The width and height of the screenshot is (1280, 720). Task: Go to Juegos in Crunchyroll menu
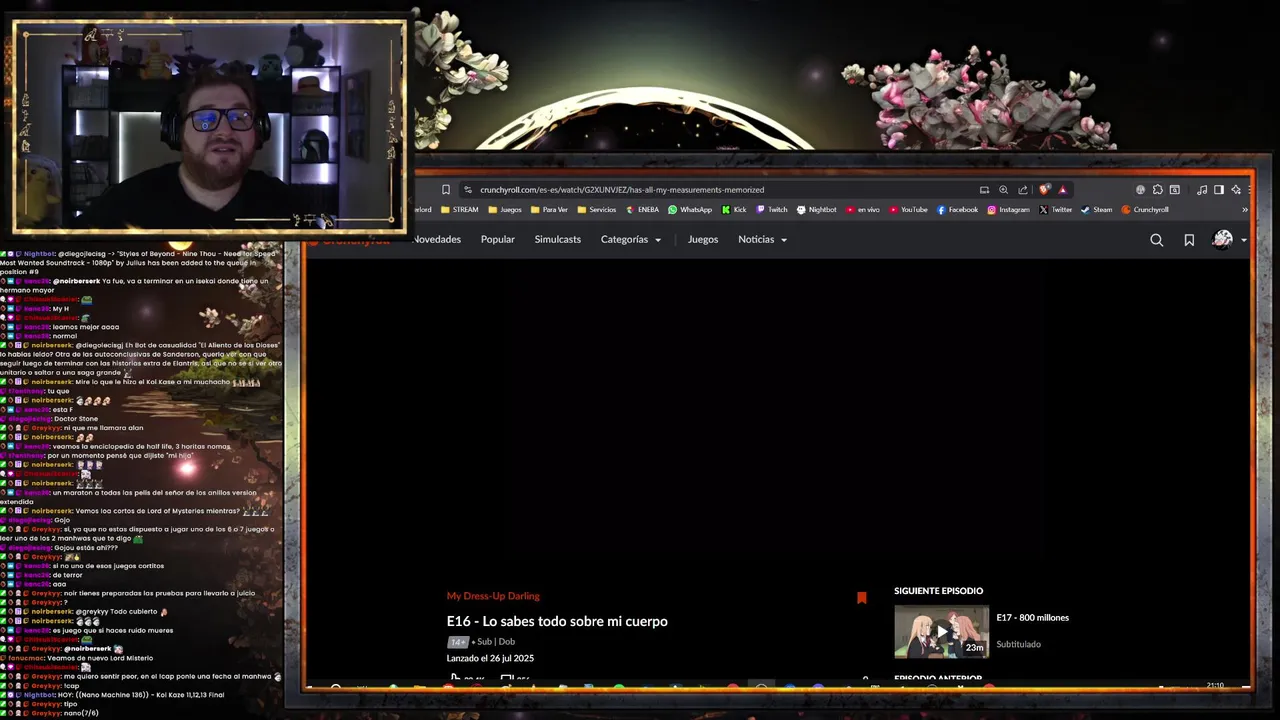point(703,240)
